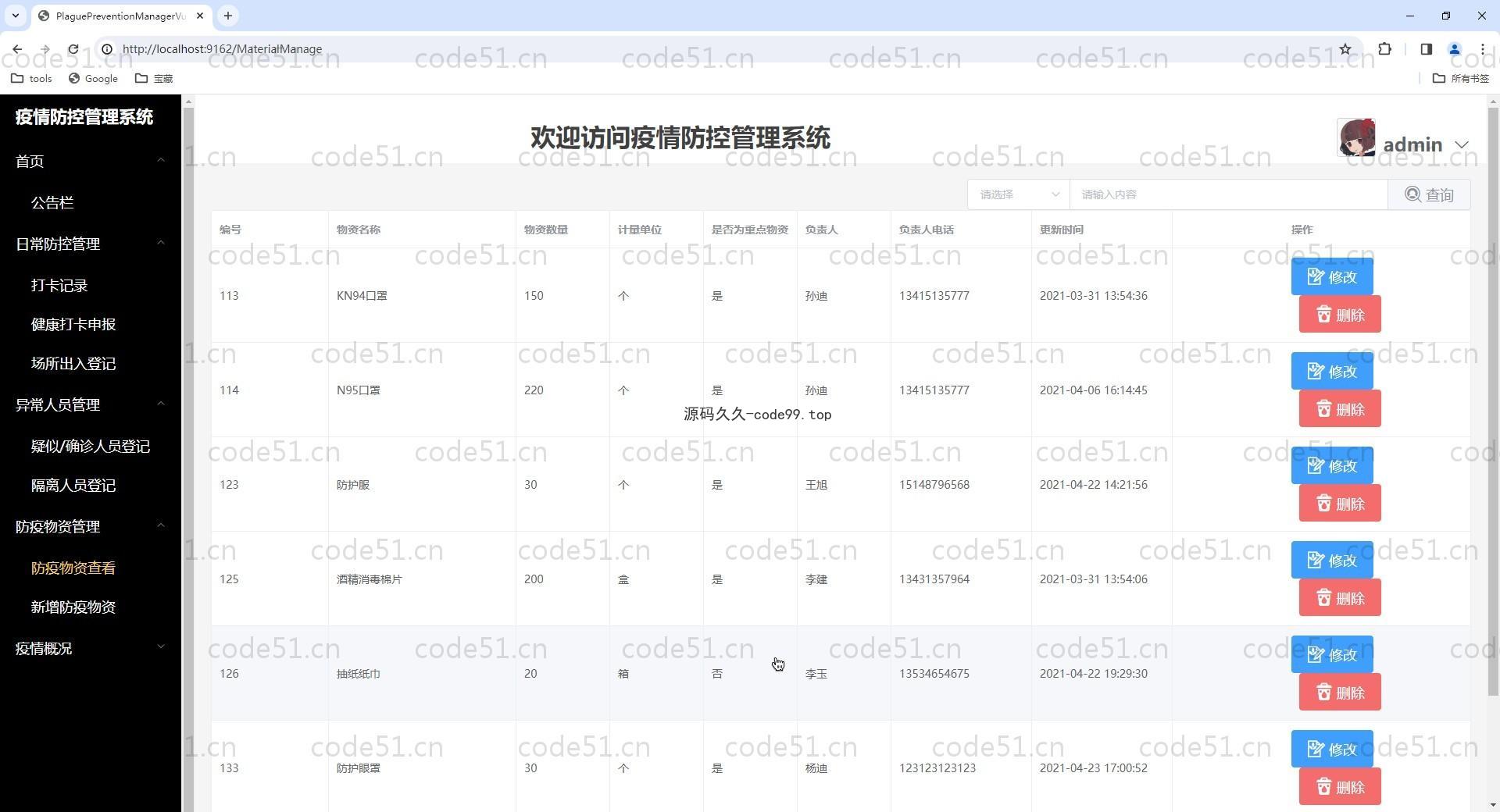The height and width of the screenshot is (812, 1500).
Task: Delete the 酒精消毒棉片 row
Action: [1340, 598]
